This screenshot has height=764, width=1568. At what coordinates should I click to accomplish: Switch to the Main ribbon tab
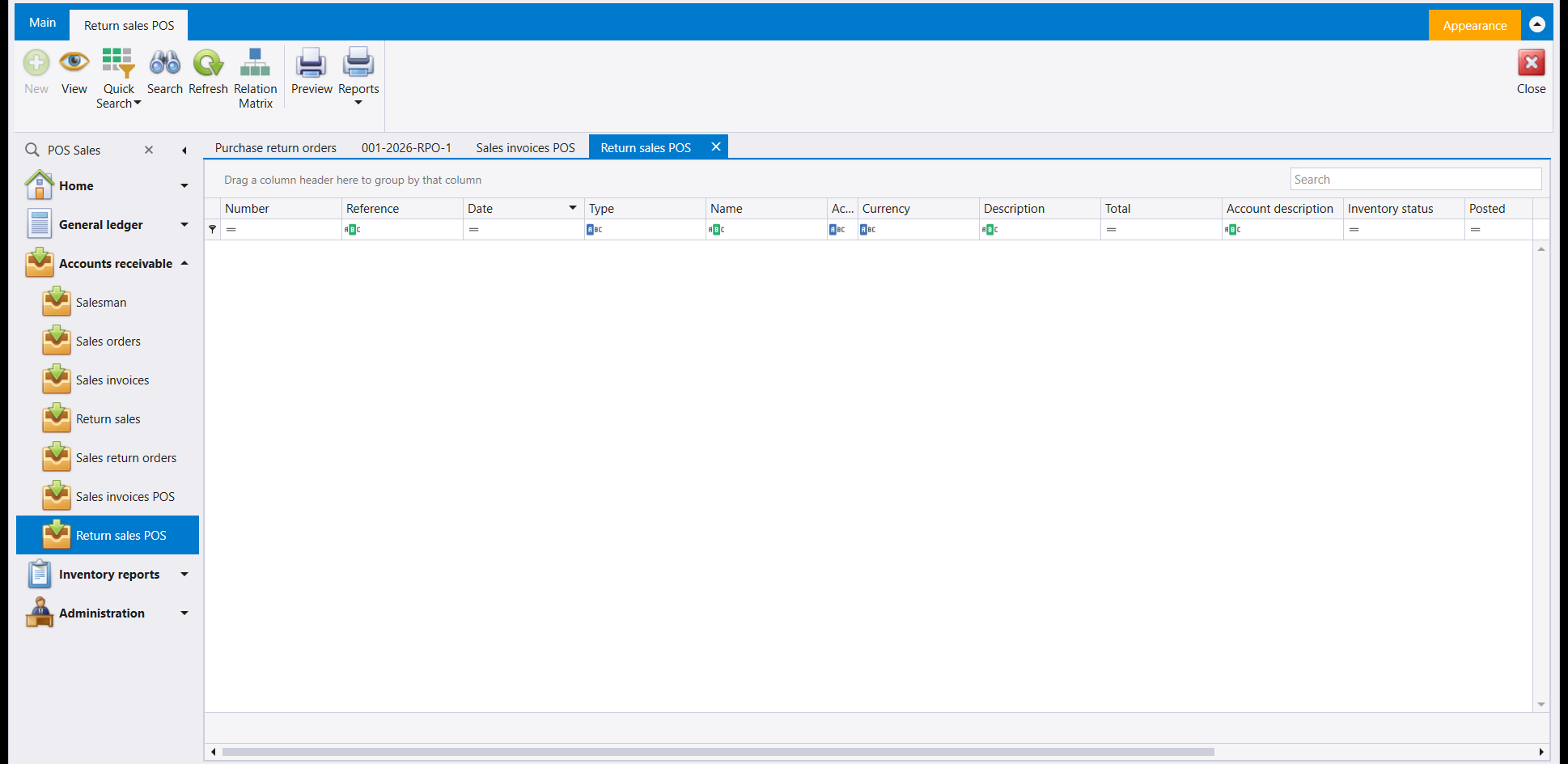pos(42,23)
